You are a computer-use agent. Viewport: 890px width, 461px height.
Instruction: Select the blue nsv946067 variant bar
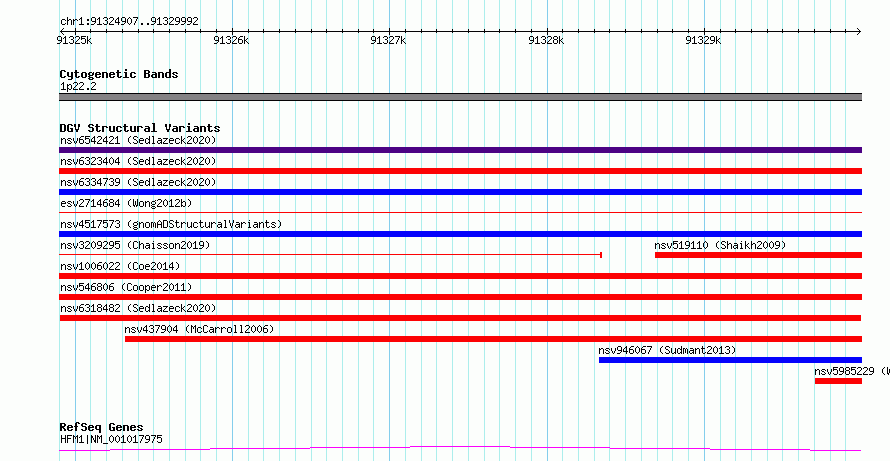coord(731,360)
